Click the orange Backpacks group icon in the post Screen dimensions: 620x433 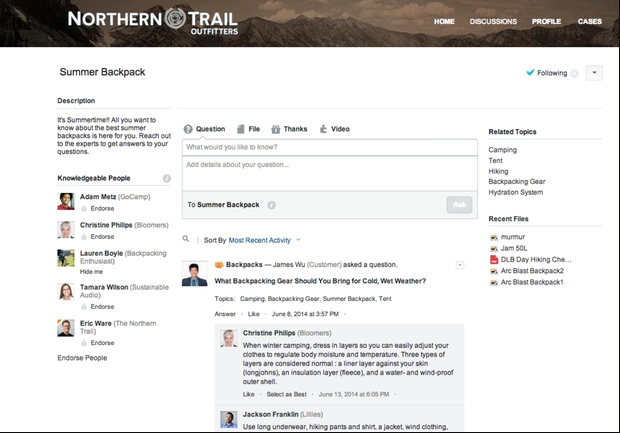click(219, 265)
